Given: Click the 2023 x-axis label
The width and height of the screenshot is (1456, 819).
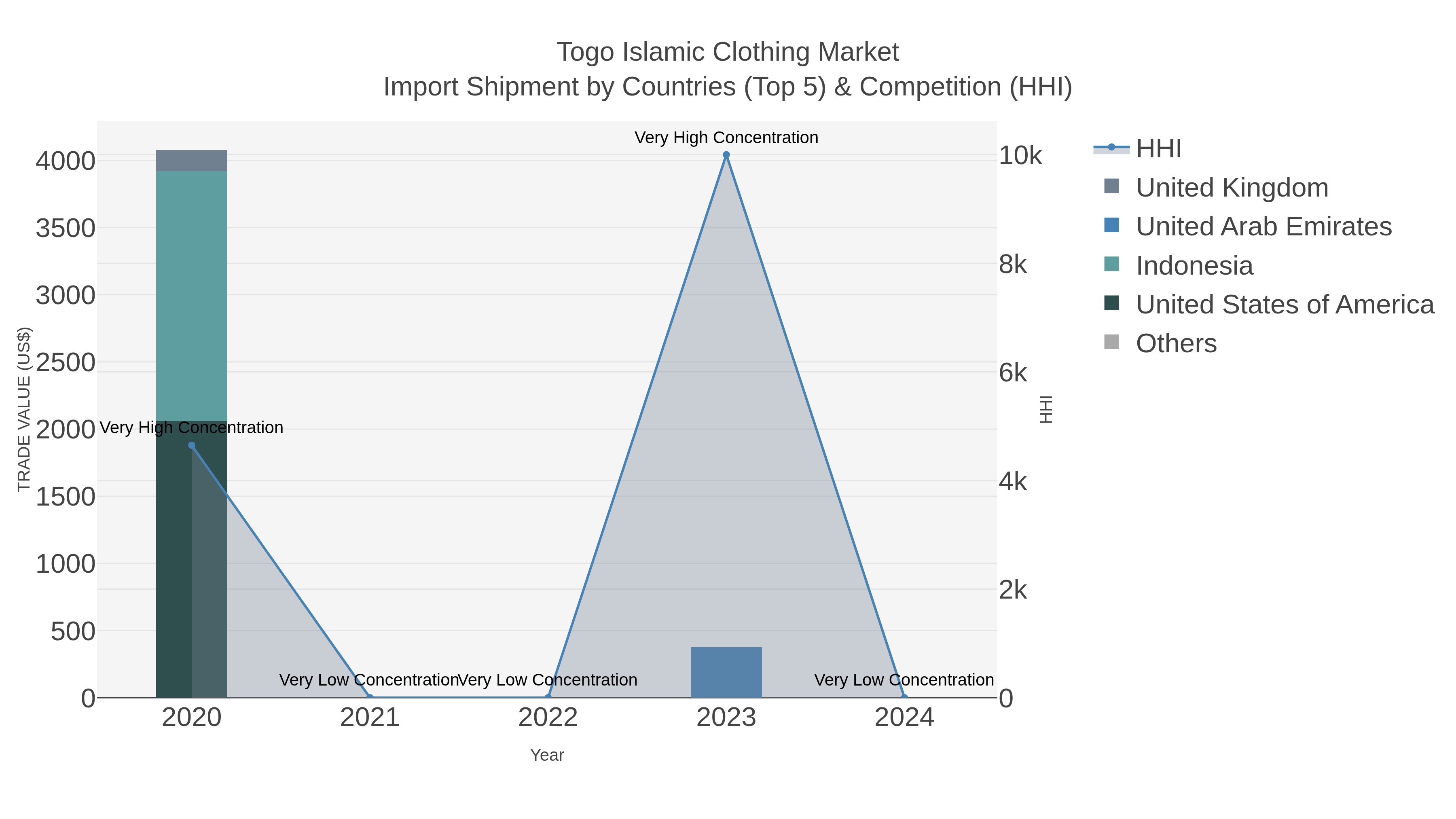Looking at the screenshot, I should click(726, 718).
